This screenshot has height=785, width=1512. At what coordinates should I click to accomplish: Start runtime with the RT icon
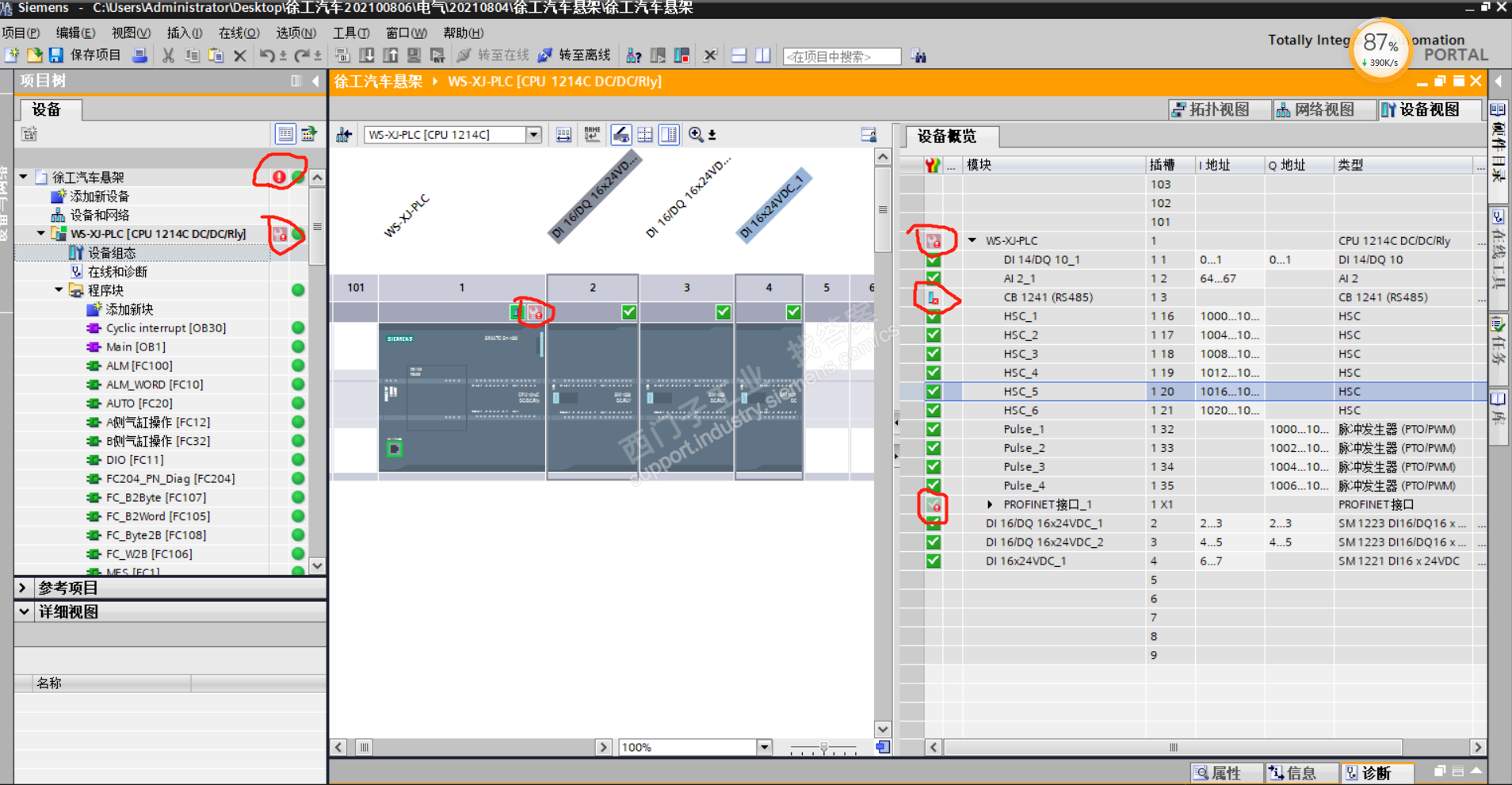coord(437,56)
